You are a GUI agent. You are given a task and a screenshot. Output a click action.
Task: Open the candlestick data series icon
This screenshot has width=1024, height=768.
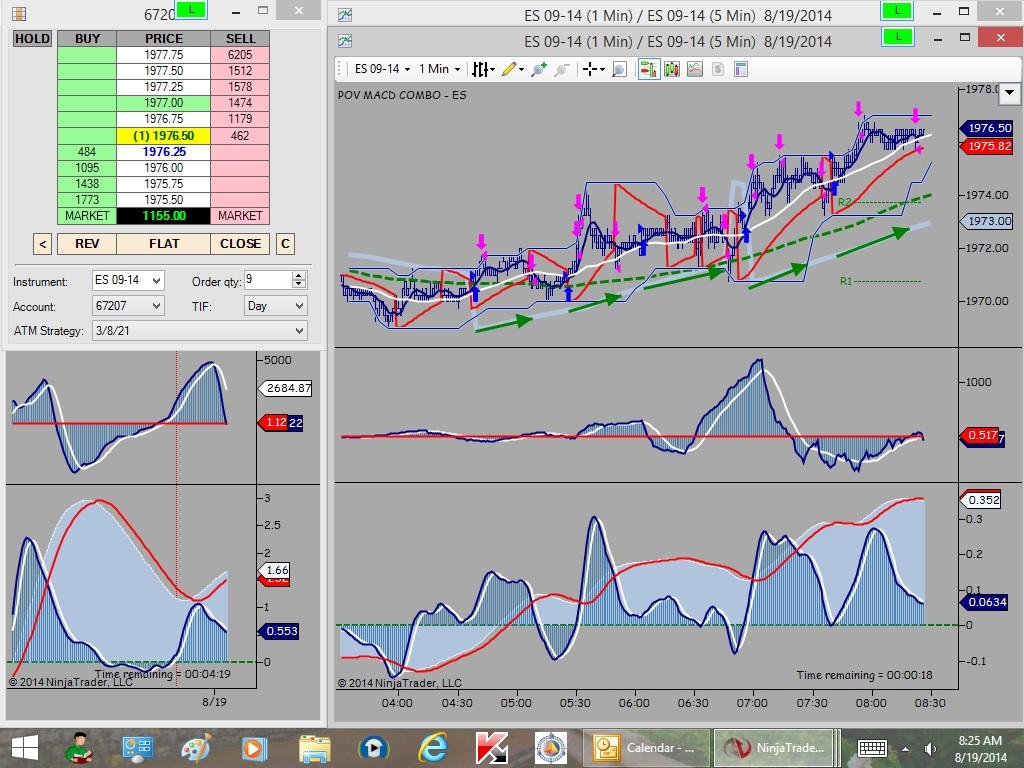[x=671, y=69]
